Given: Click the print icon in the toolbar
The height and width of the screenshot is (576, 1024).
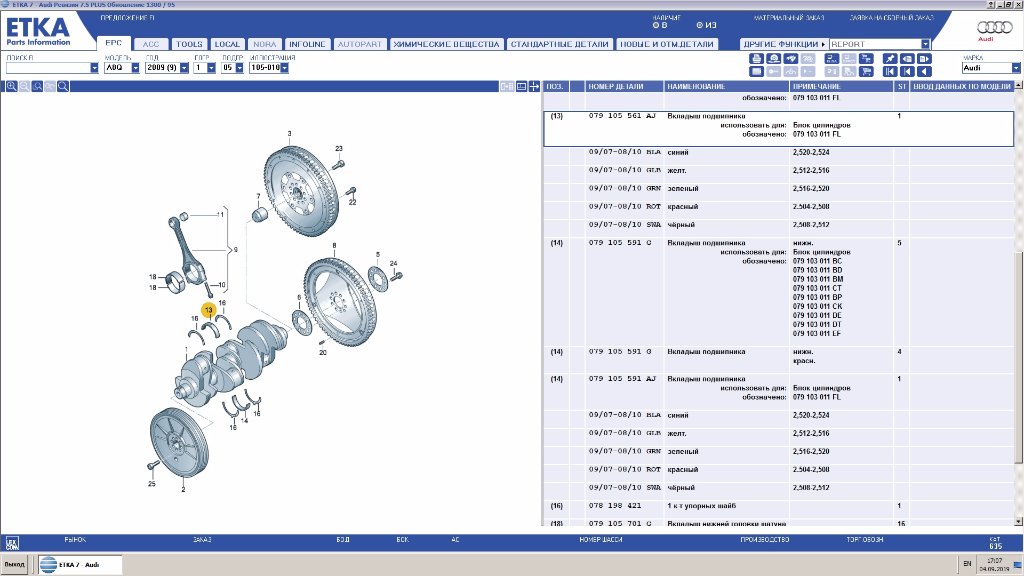Looking at the screenshot, I should pyautogui.click(x=756, y=59).
